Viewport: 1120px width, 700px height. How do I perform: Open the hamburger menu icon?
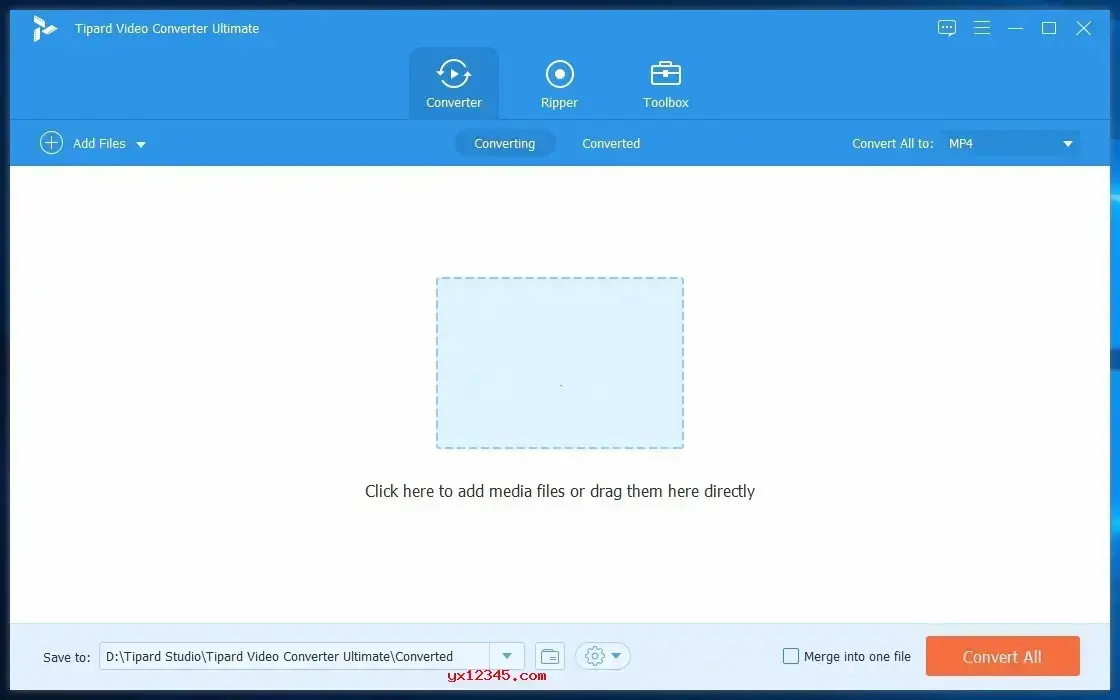tap(982, 28)
